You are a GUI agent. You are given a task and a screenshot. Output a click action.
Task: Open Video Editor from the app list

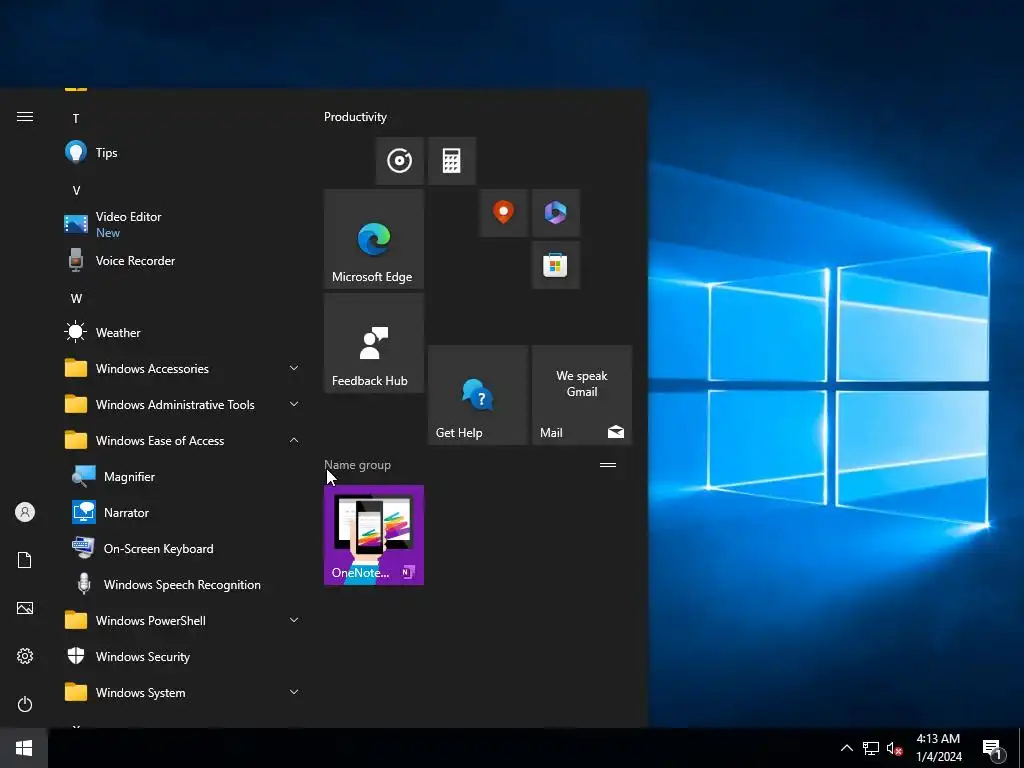[x=183, y=224]
